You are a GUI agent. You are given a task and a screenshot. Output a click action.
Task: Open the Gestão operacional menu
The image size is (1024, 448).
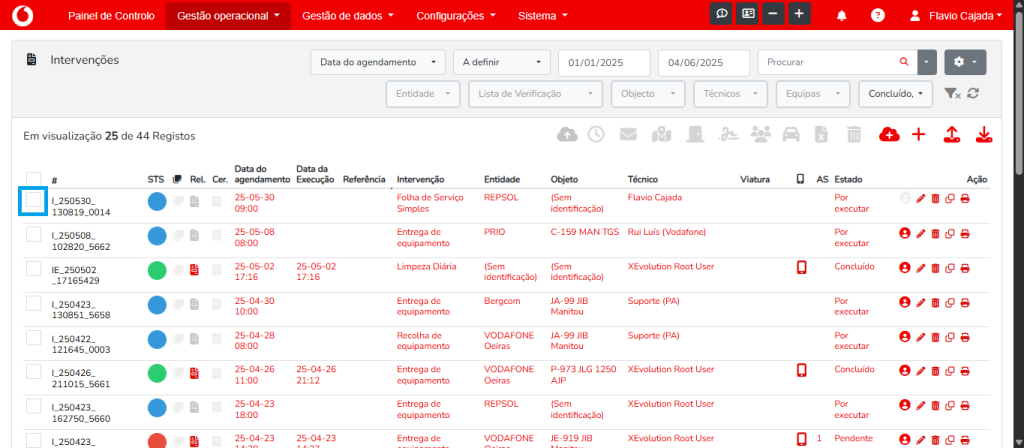(x=229, y=16)
